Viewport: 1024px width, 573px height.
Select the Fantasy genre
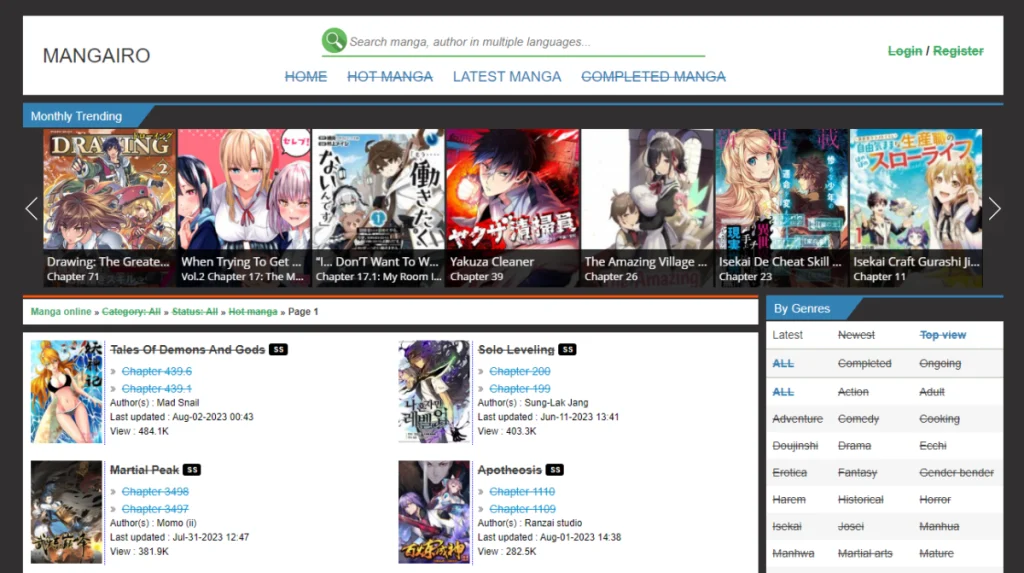tap(857, 472)
